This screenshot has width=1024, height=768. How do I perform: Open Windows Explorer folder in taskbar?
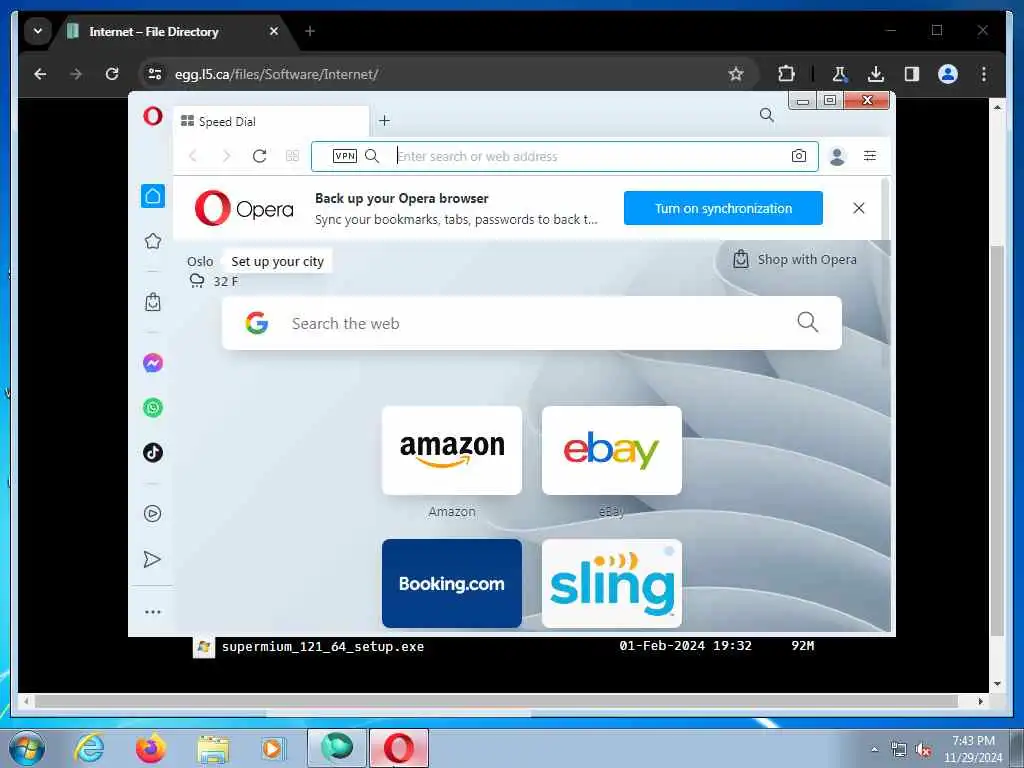point(213,749)
